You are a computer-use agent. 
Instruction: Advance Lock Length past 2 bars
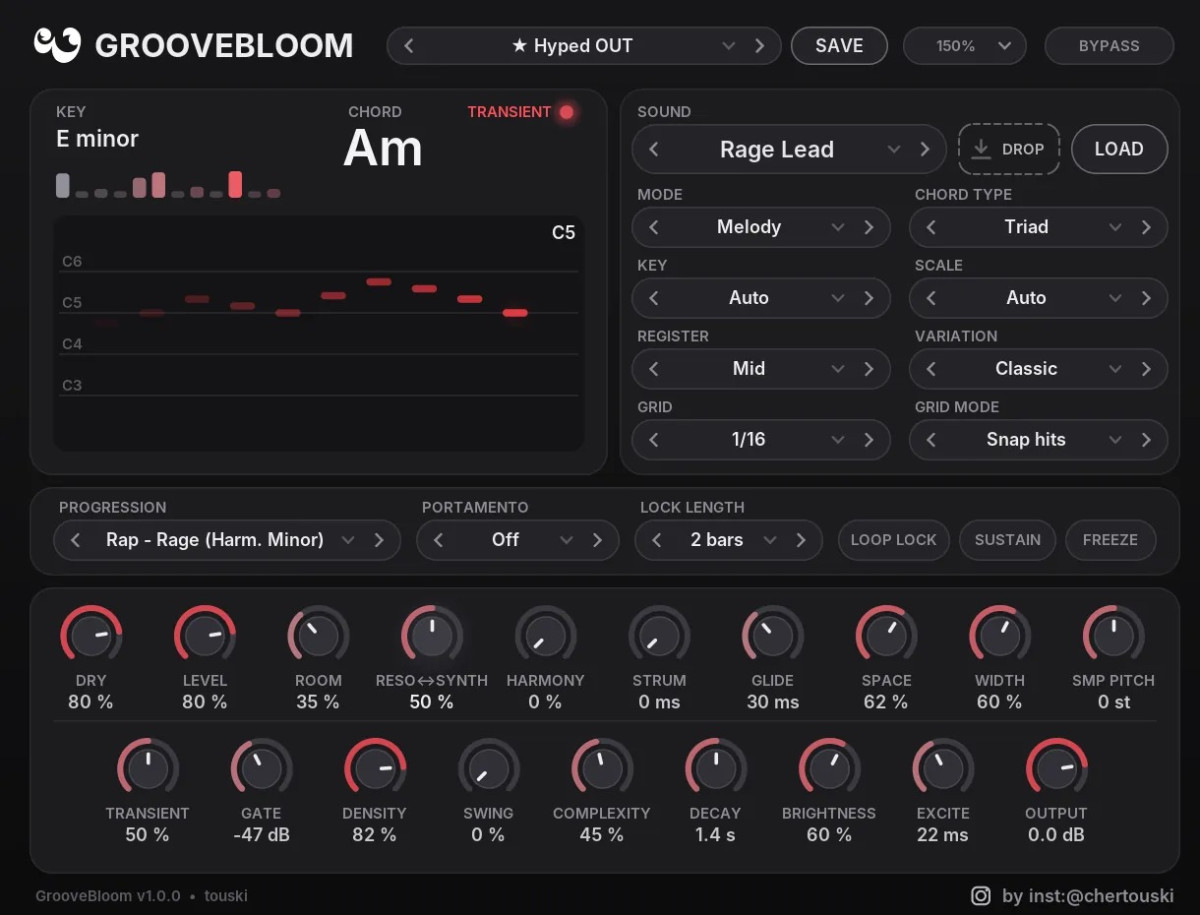(x=801, y=540)
